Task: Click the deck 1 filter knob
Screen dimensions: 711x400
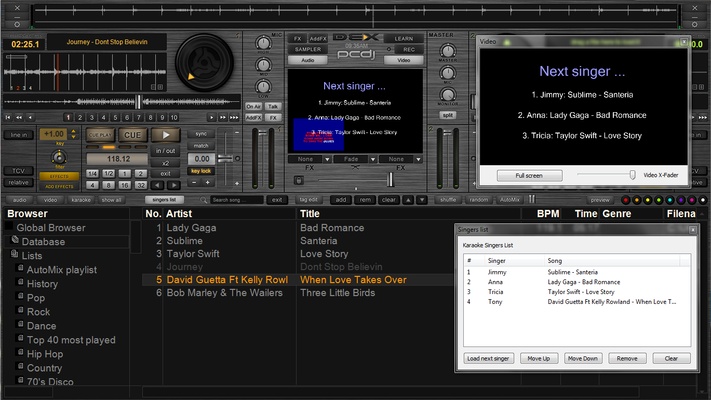Action: pos(59,157)
